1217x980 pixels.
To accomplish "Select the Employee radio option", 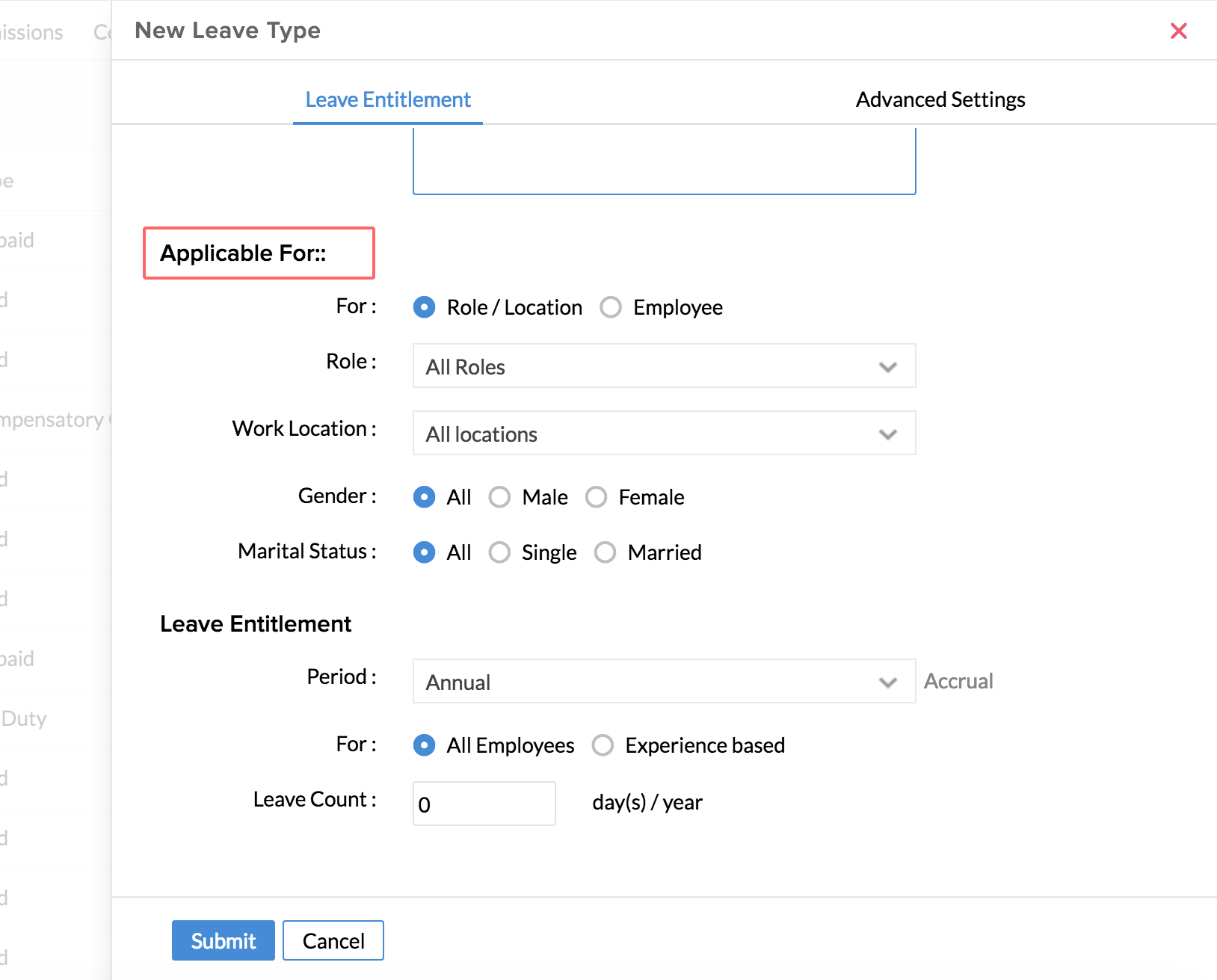I will click(611, 307).
